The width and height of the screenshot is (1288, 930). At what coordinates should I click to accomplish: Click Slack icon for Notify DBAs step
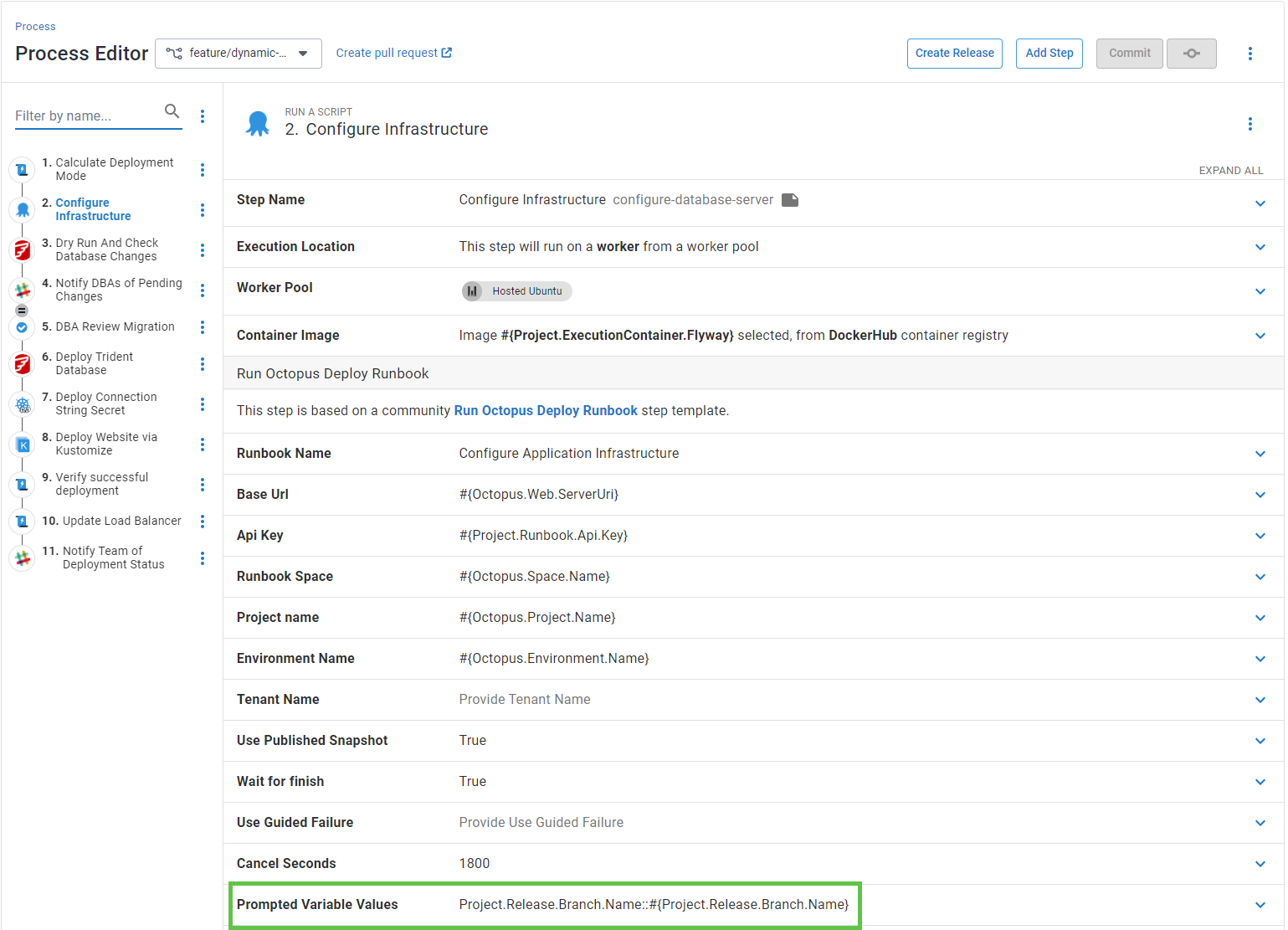(x=23, y=290)
